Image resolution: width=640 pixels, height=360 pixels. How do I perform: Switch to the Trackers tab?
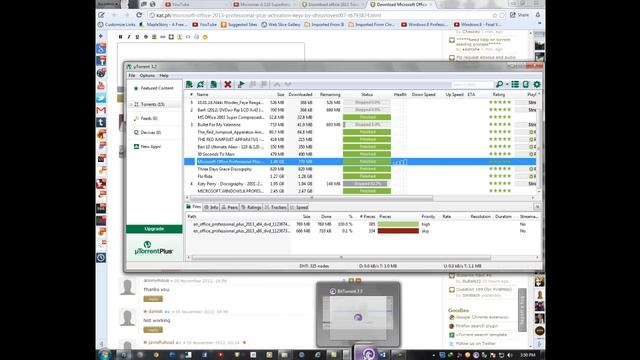pos(276,207)
